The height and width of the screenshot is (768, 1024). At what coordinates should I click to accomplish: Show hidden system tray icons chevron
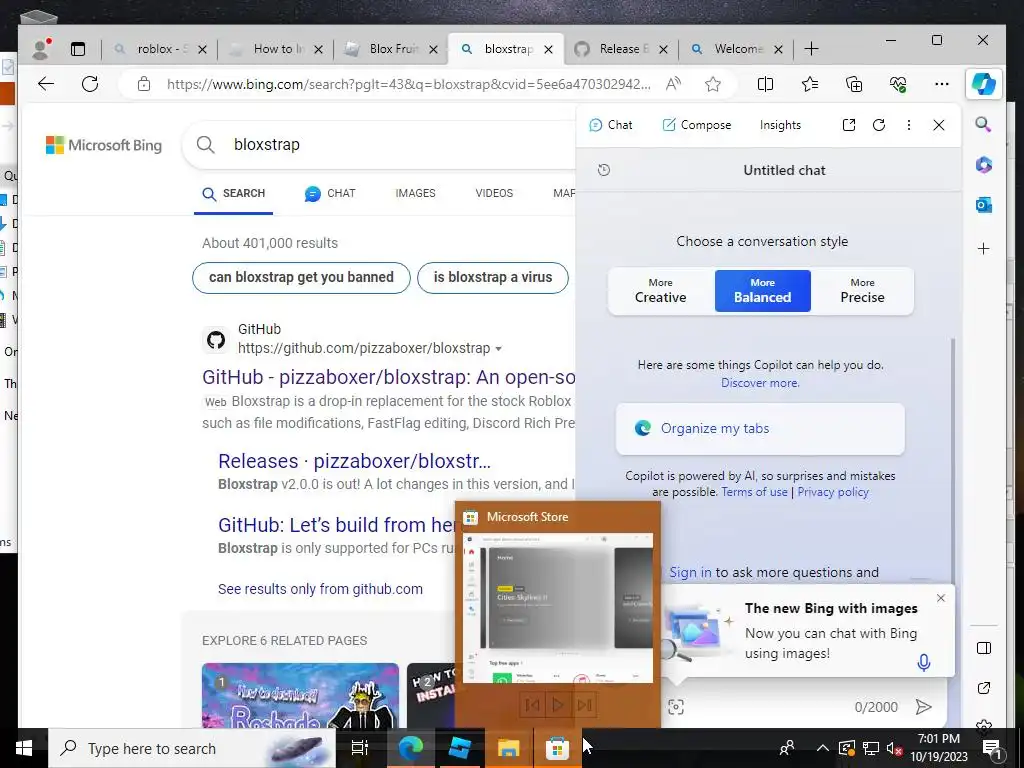pyautogui.click(x=823, y=748)
